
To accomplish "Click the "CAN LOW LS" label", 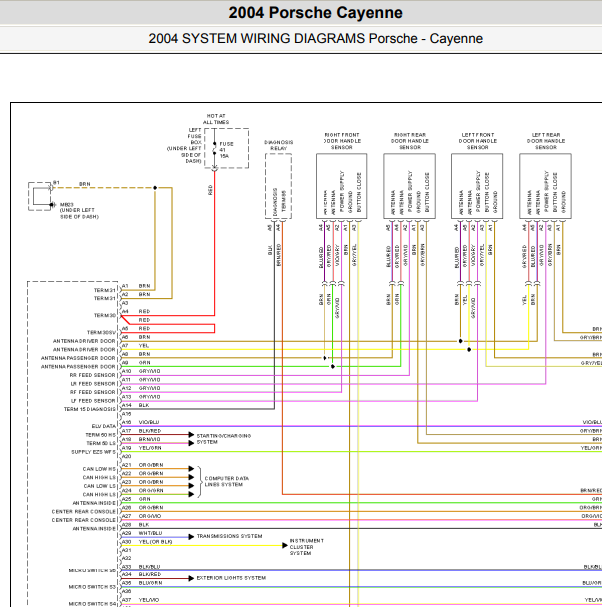I will (x=100, y=486).
